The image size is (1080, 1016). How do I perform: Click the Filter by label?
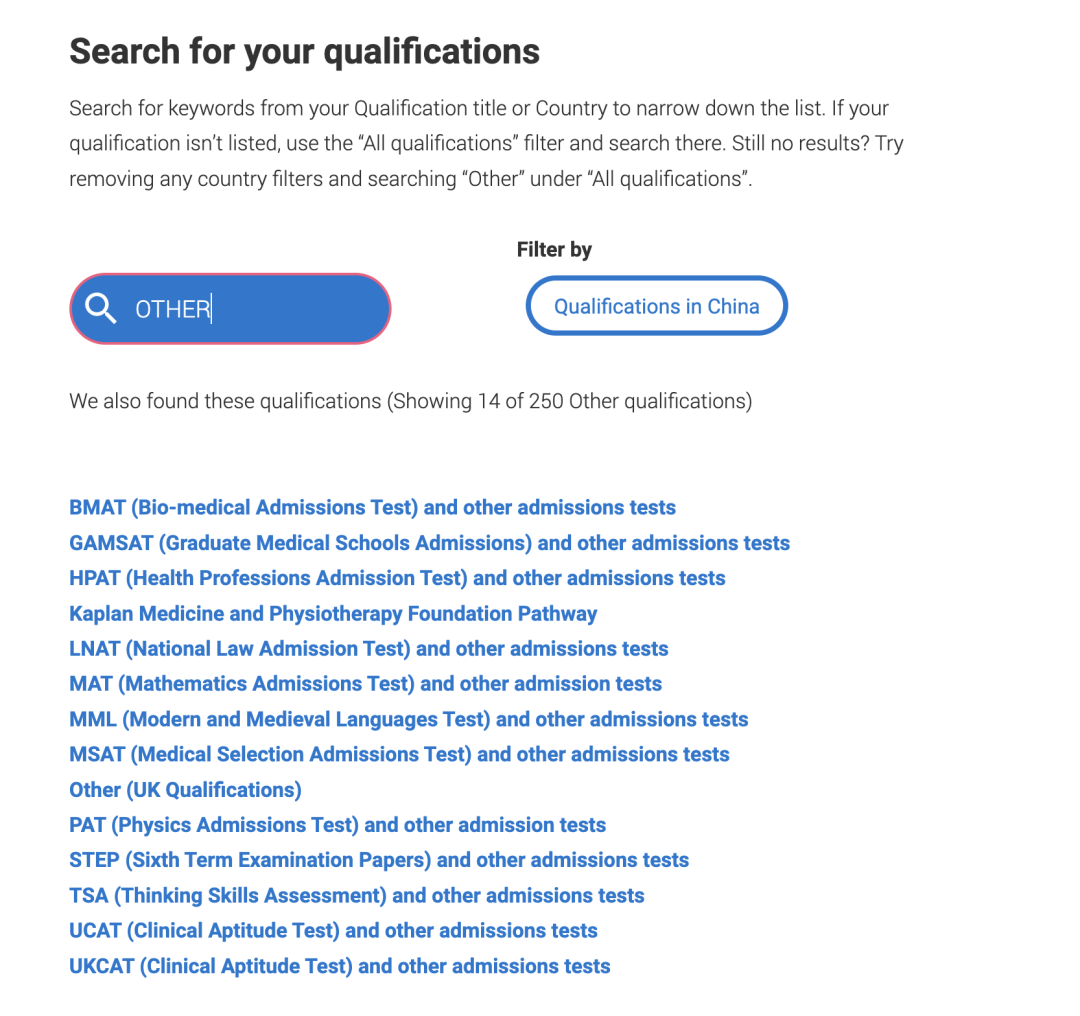click(x=554, y=249)
